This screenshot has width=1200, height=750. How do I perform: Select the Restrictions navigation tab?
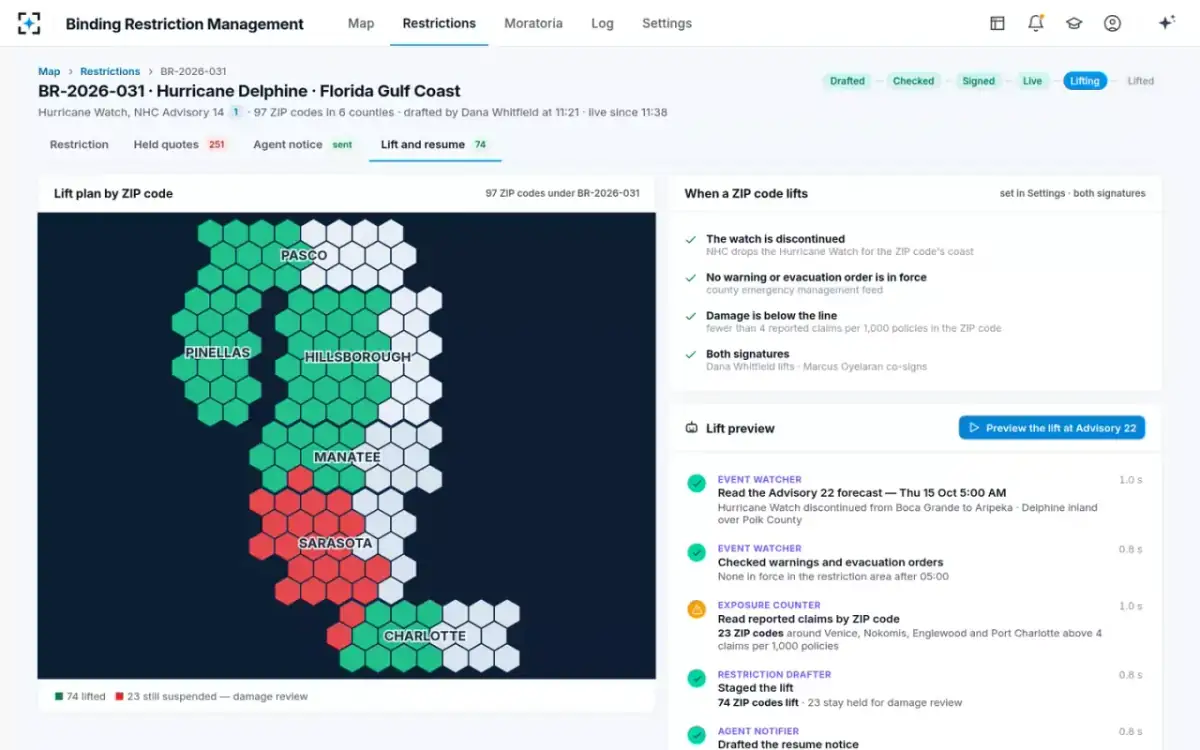pyautogui.click(x=439, y=23)
